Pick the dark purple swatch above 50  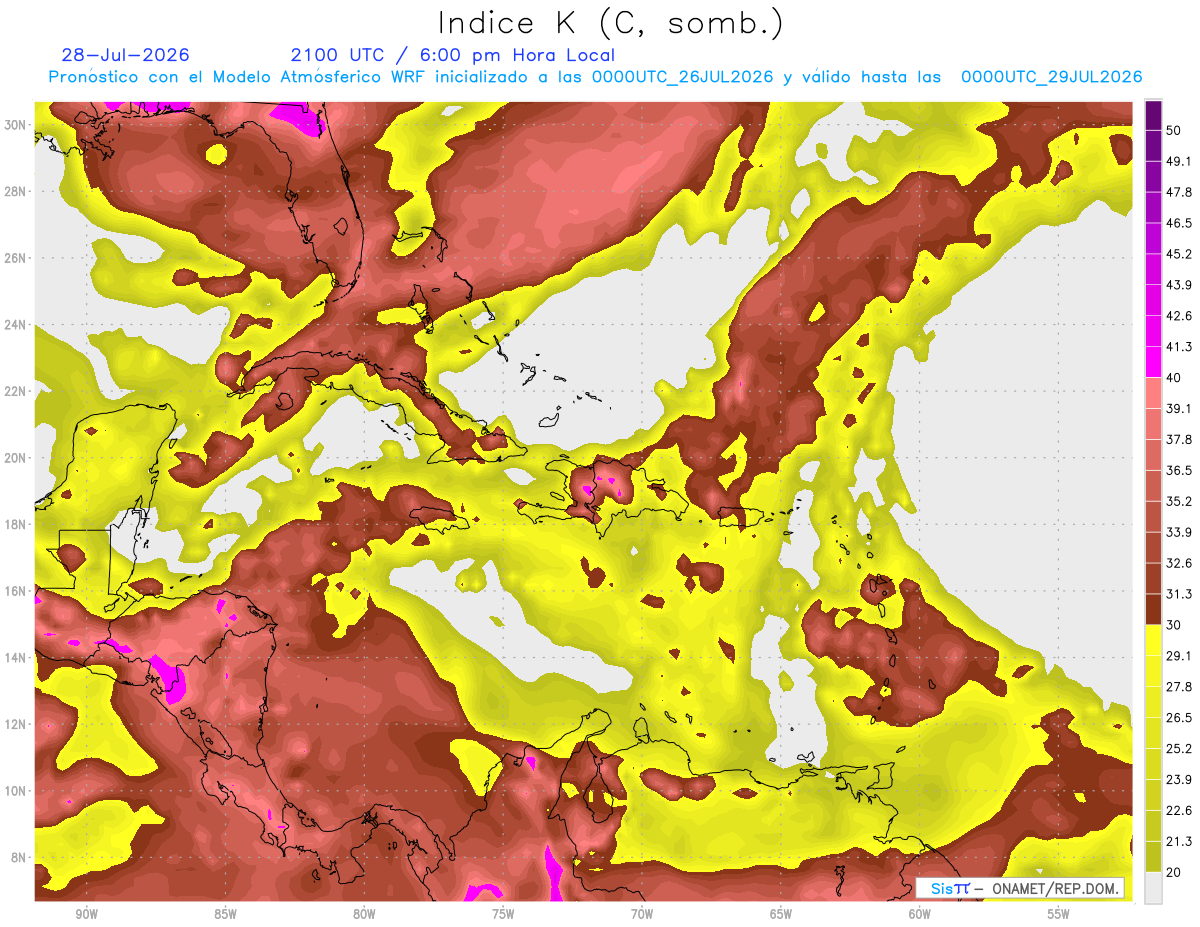tap(1153, 114)
